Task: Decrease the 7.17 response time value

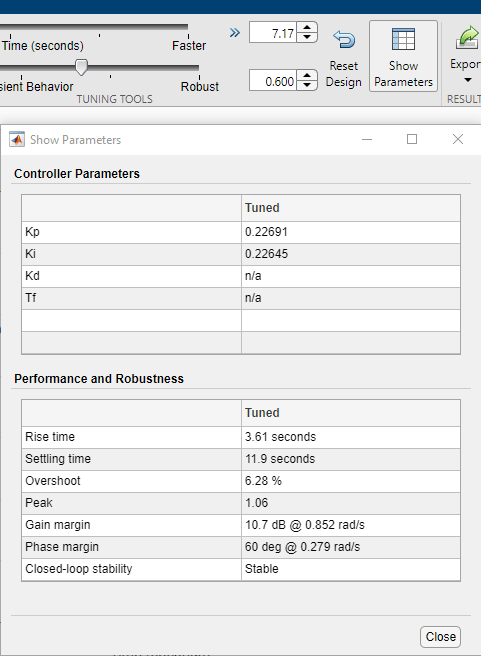Action: coord(307,37)
